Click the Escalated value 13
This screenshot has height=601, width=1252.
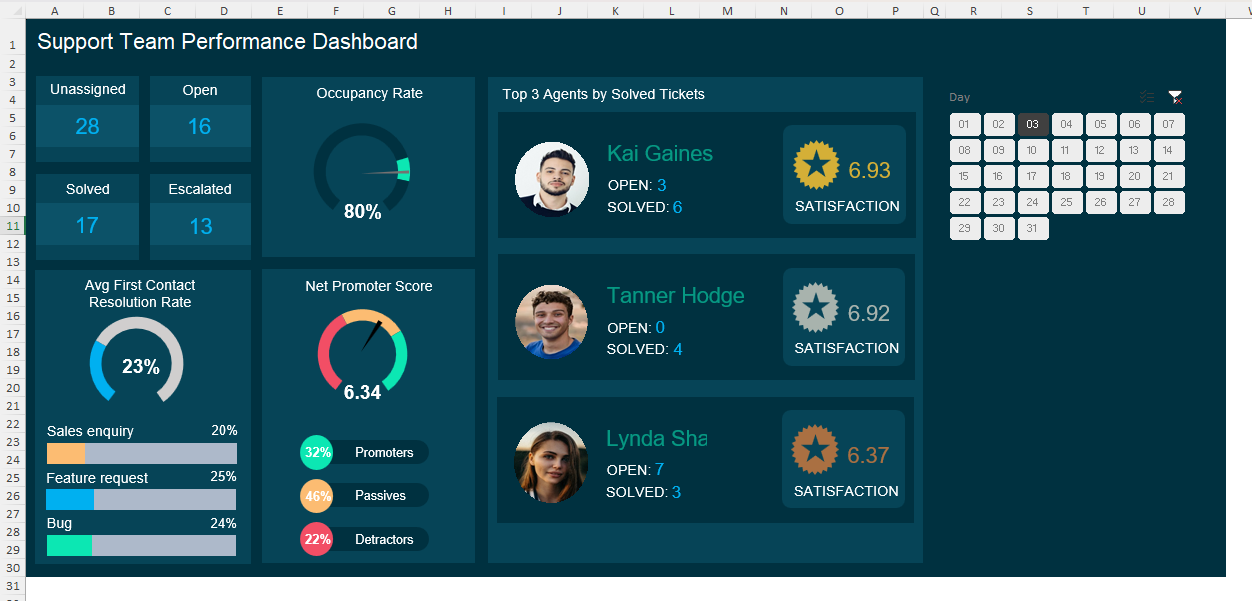coord(200,226)
